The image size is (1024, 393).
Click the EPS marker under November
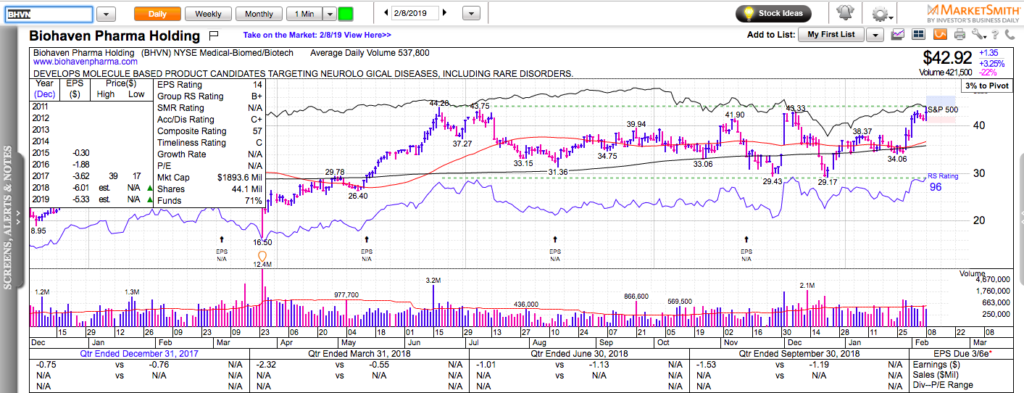[x=746, y=249]
